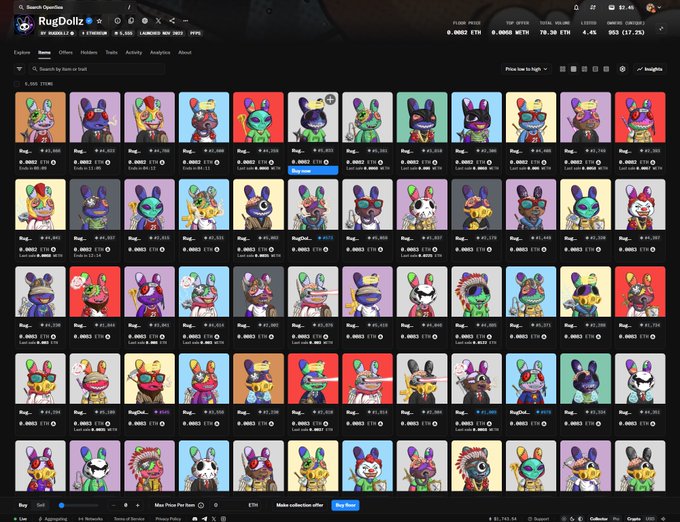The width and height of the screenshot is (680, 522).
Task: Select the Items tab
Action: pos(44,52)
